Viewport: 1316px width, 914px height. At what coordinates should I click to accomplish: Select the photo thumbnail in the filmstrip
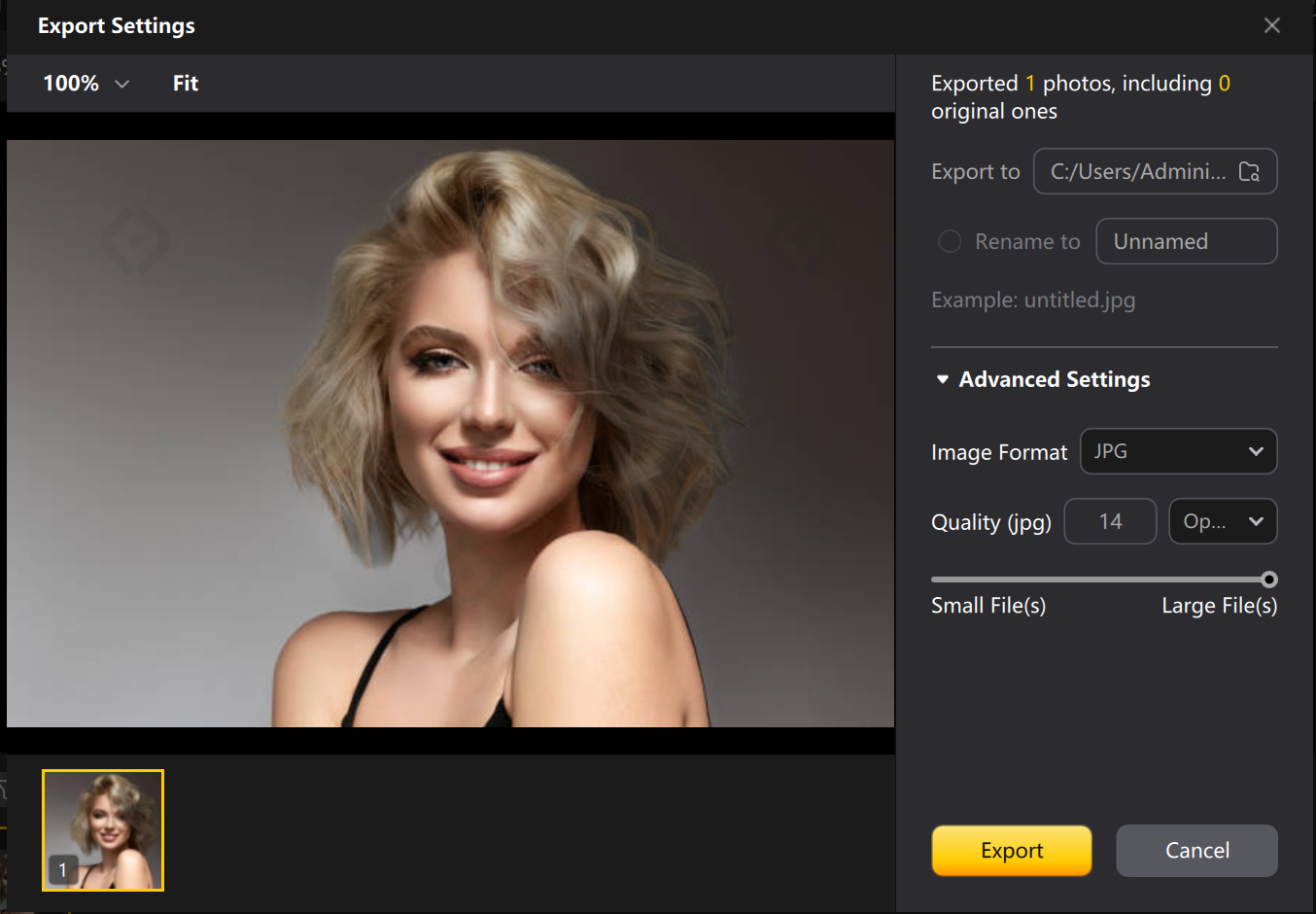pyautogui.click(x=102, y=830)
